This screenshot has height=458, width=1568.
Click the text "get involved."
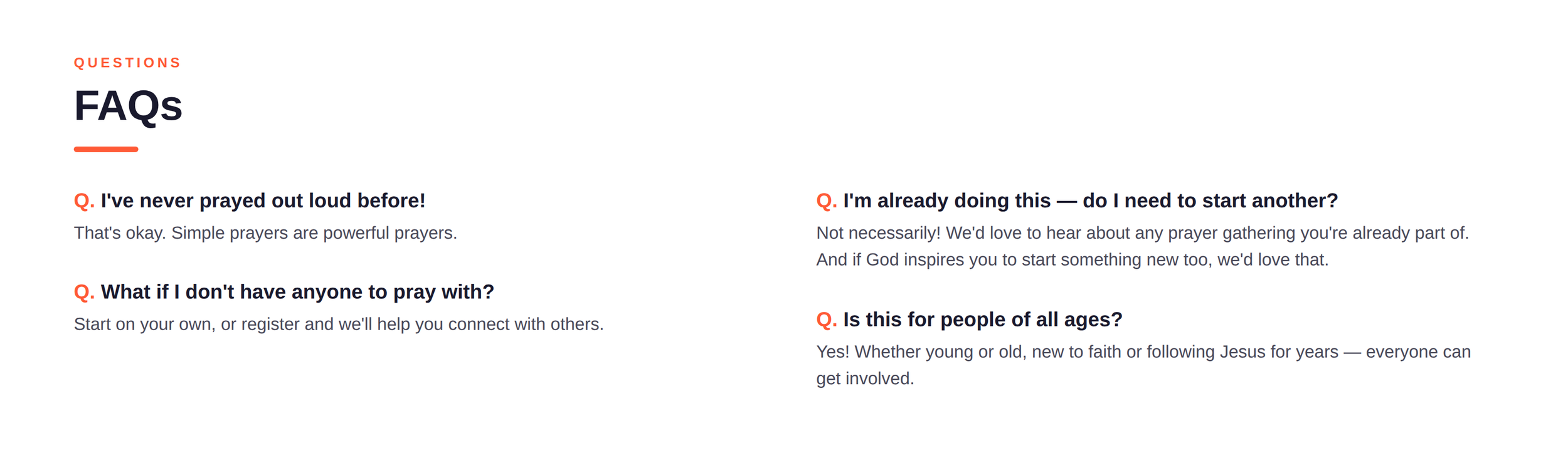865,379
